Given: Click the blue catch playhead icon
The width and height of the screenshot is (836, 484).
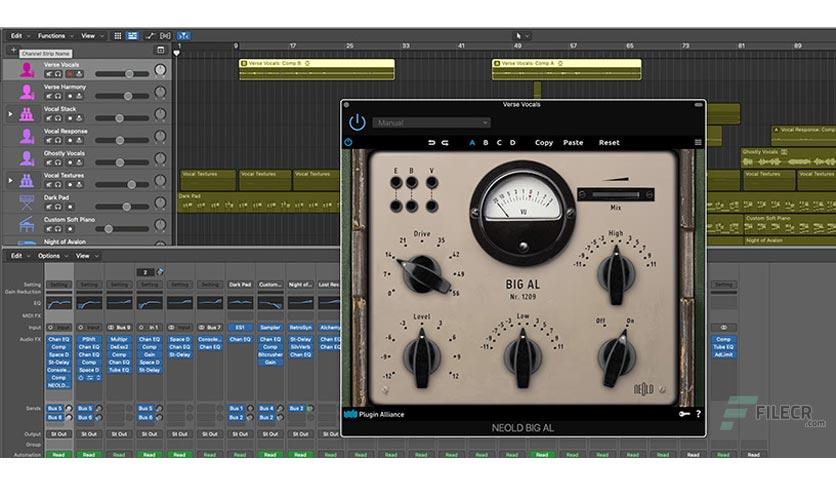Looking at the screenshot, I should coord(183,36).
